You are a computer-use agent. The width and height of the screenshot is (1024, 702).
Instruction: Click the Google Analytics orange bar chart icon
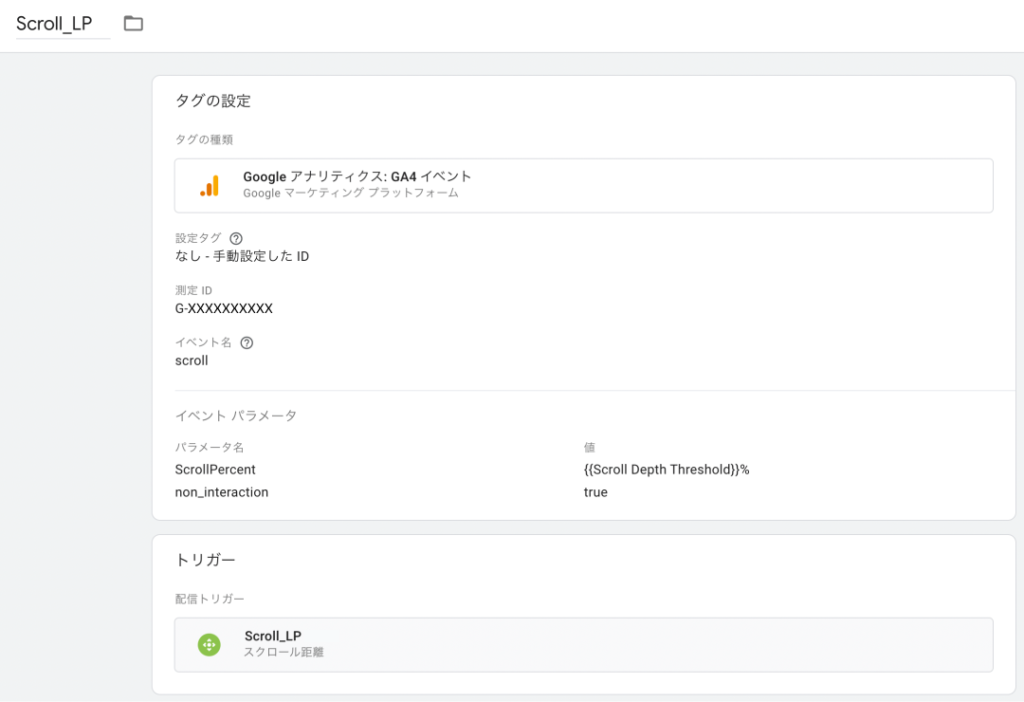(x=209, y=186)
